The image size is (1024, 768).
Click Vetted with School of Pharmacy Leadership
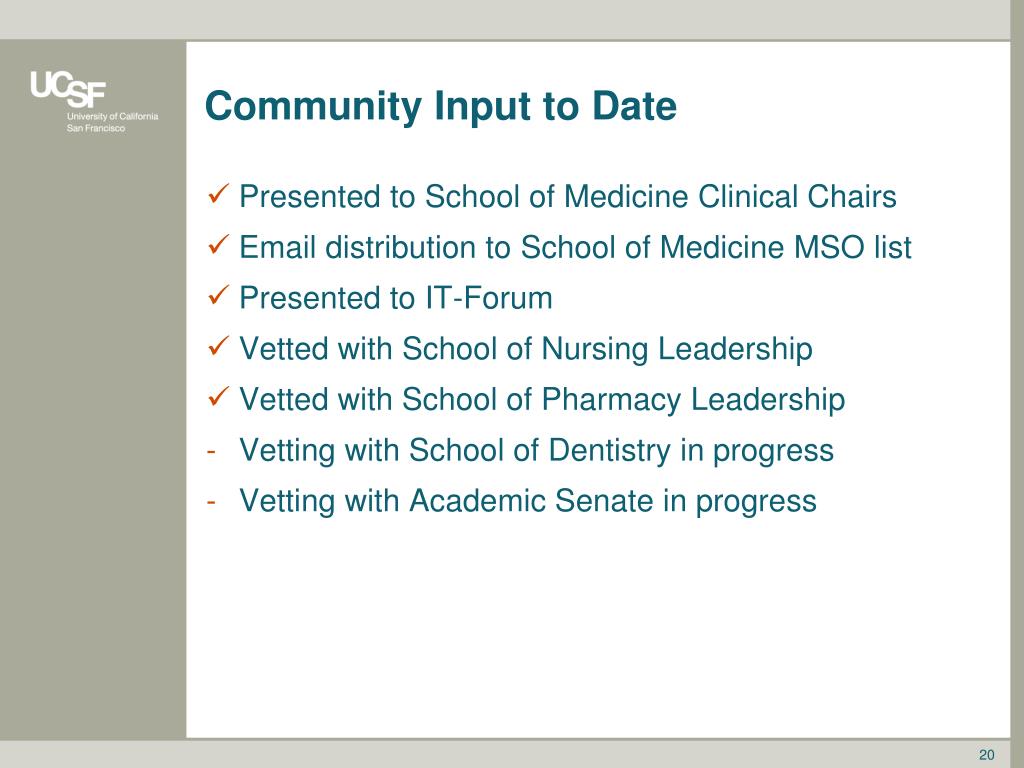[542, 400]
